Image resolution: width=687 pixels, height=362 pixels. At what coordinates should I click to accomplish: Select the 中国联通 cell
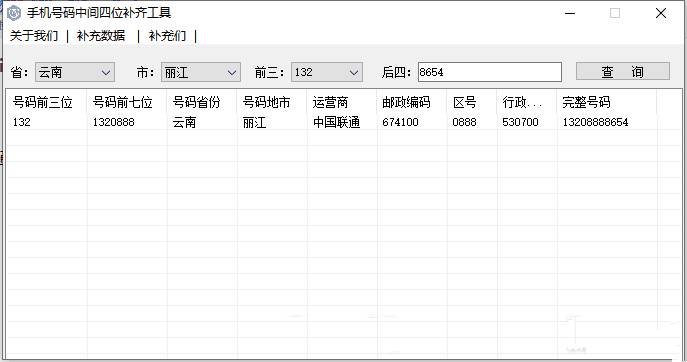[x=336, y=122]
